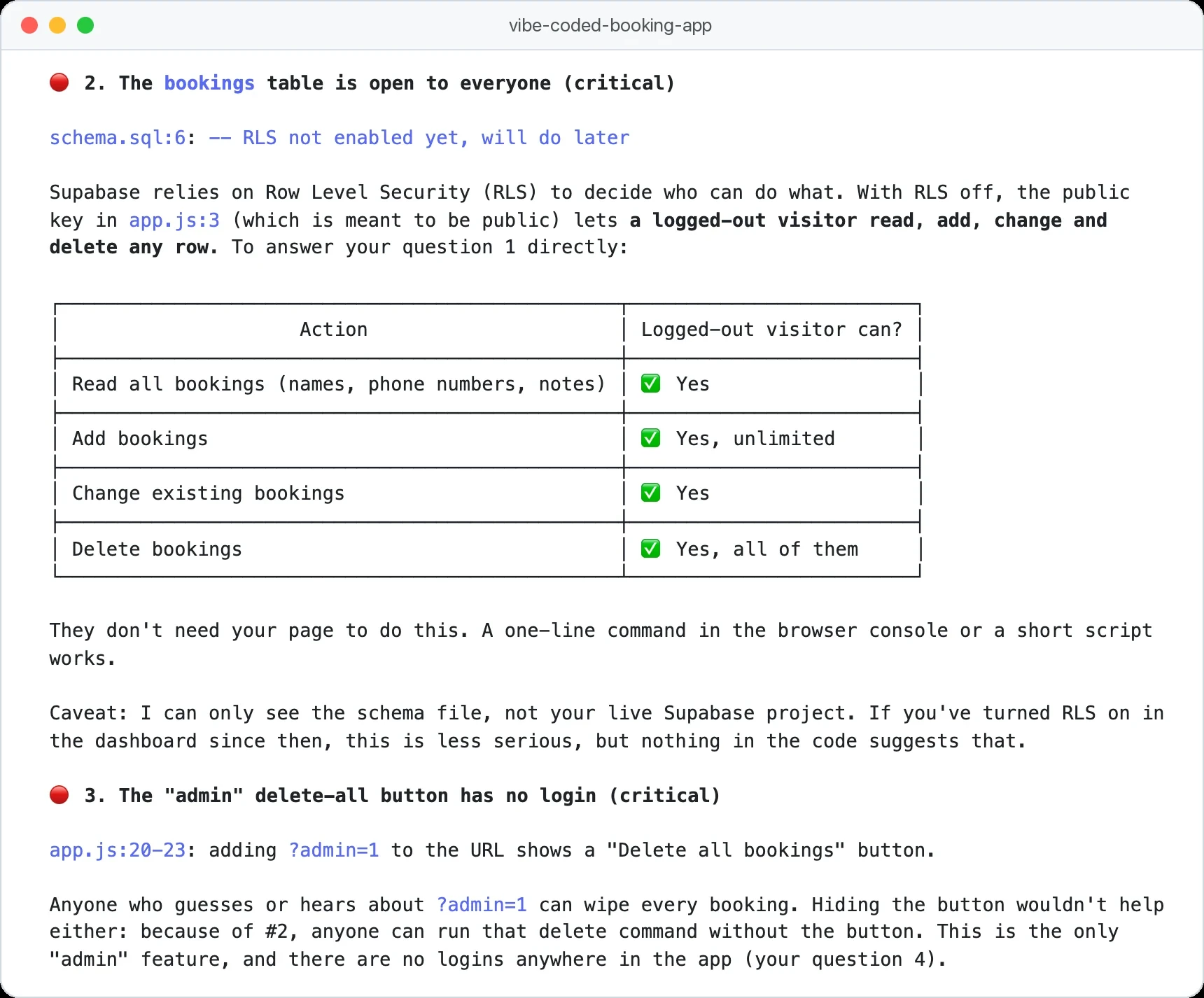
Task: Click the Caveat paragraph's first word
Action: click(x=89, y=713)
